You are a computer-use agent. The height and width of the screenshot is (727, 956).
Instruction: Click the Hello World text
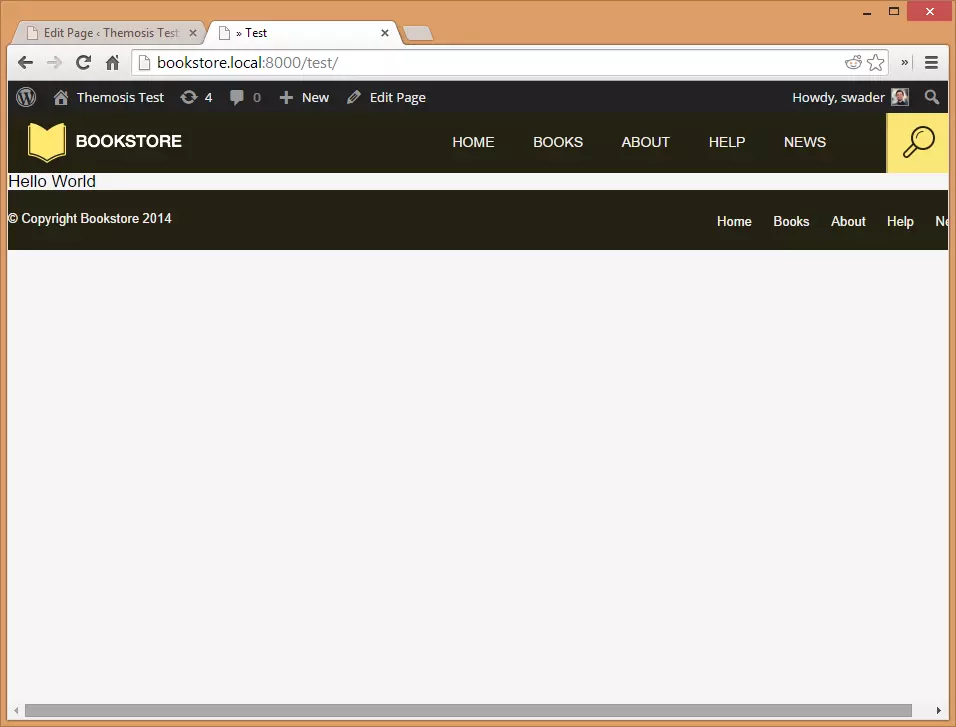52,181
